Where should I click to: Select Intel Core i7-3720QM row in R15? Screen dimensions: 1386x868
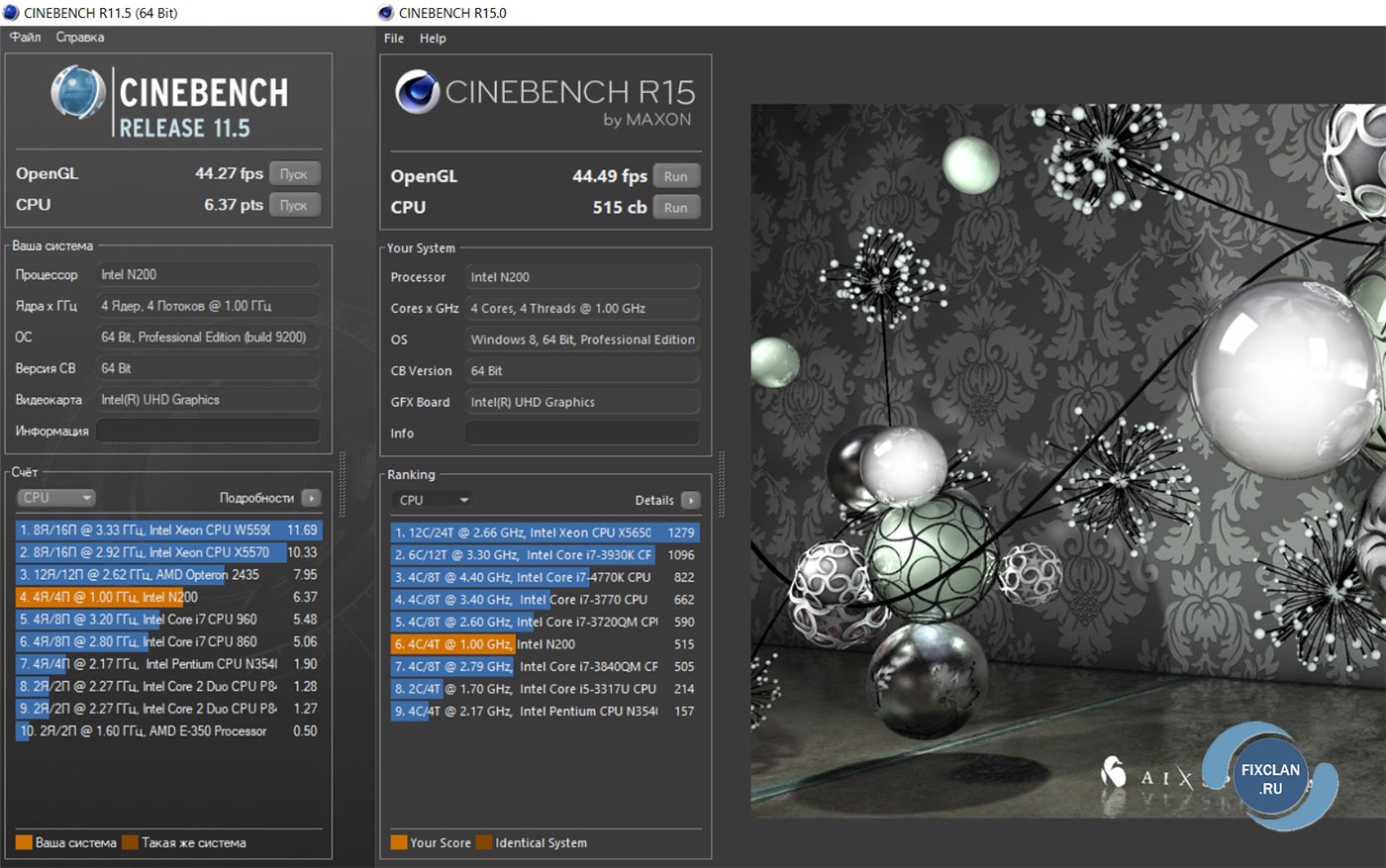tap(545, 622)
